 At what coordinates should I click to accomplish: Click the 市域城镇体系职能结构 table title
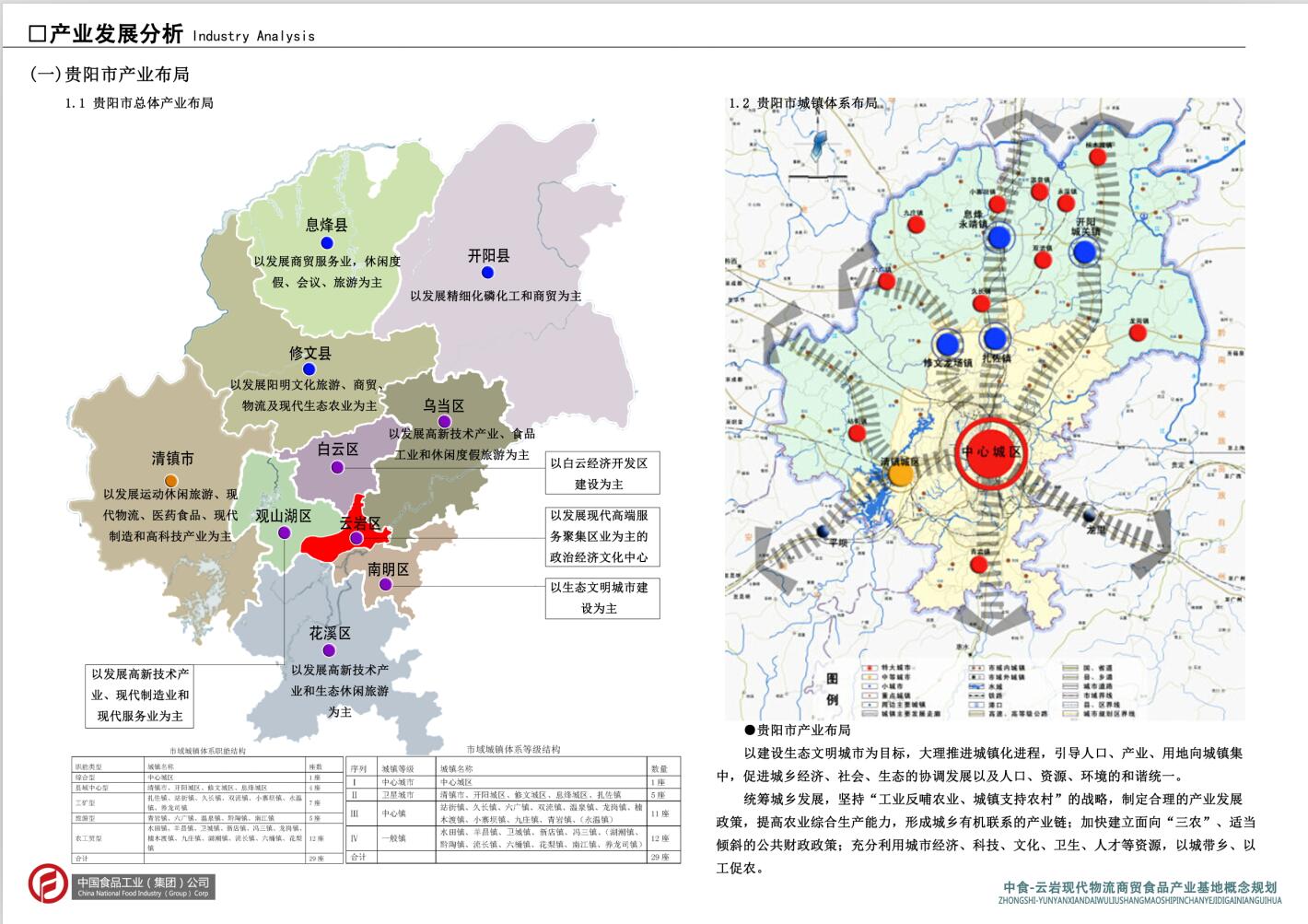207,751
